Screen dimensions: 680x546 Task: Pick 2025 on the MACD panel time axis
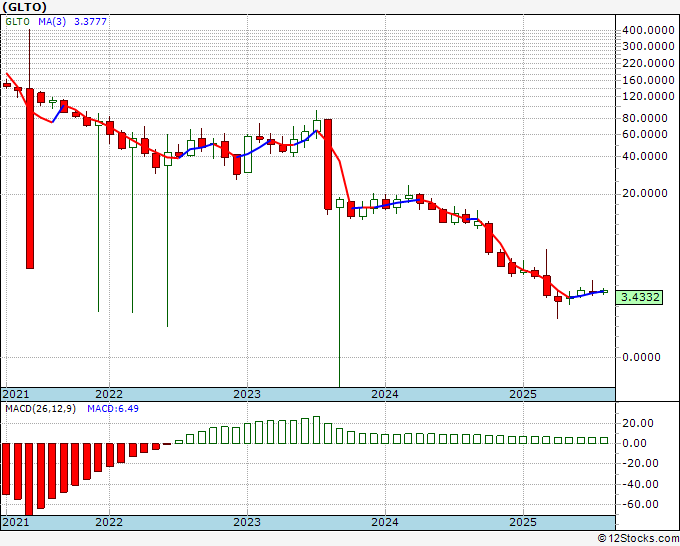pyautogui.click(x=523, y=522)
